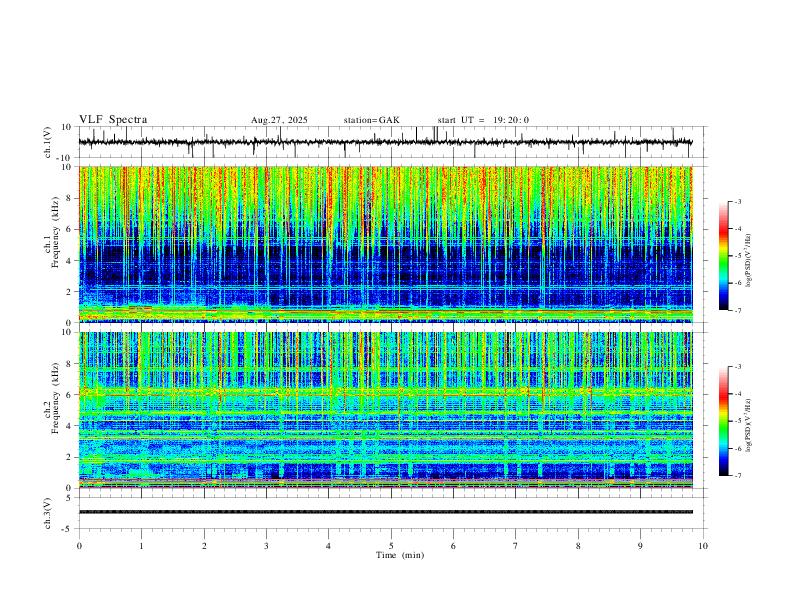Click the Time (min) axis label
This screenshot has width=792, height=612.
click(x=400, y=555)
